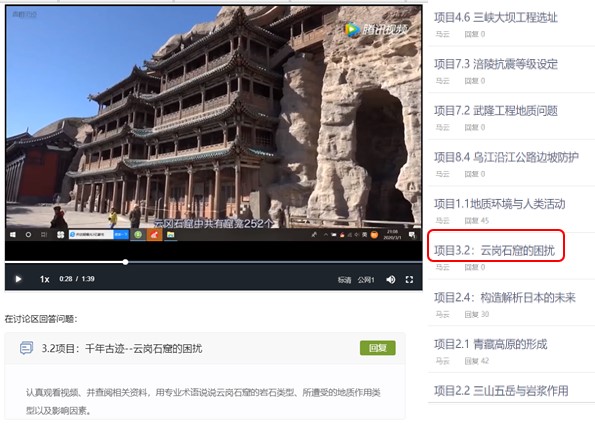Viewport: 595px width, 424px height.
Task: Open the 1x playback speed selector
Action: (44, 279)
